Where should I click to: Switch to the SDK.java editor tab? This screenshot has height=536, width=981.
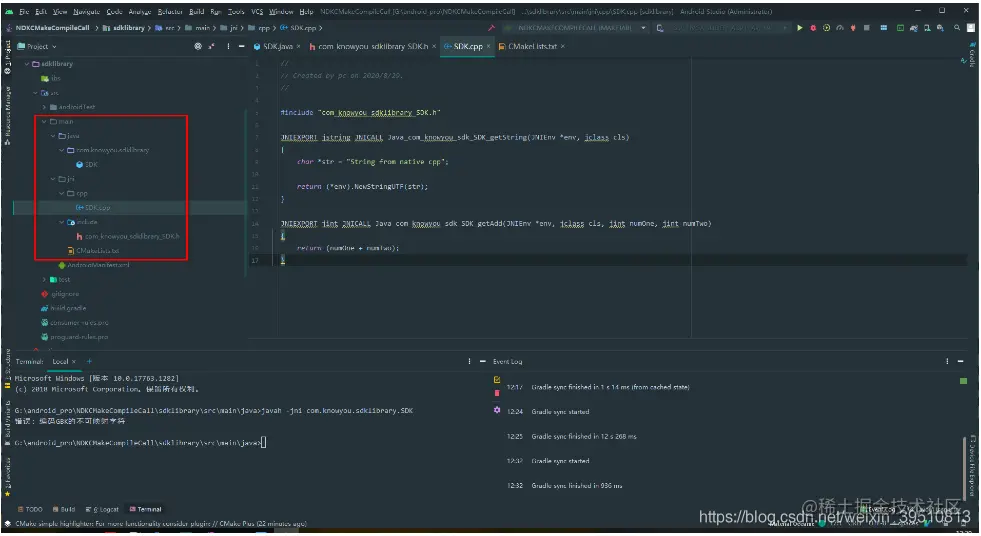click(x=277, y=46)
